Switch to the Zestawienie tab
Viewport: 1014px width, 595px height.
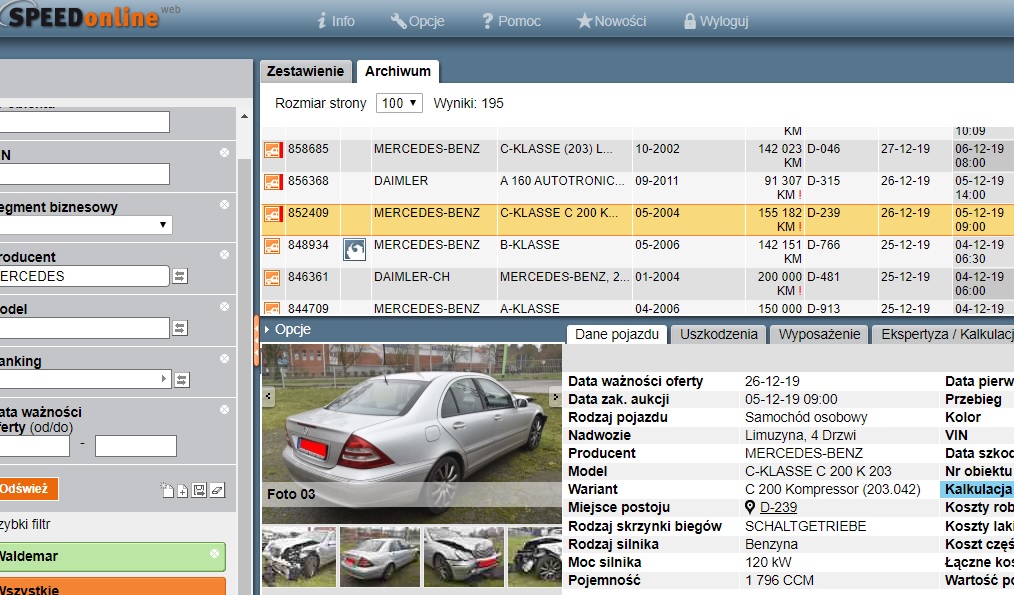tap(306, 71)
